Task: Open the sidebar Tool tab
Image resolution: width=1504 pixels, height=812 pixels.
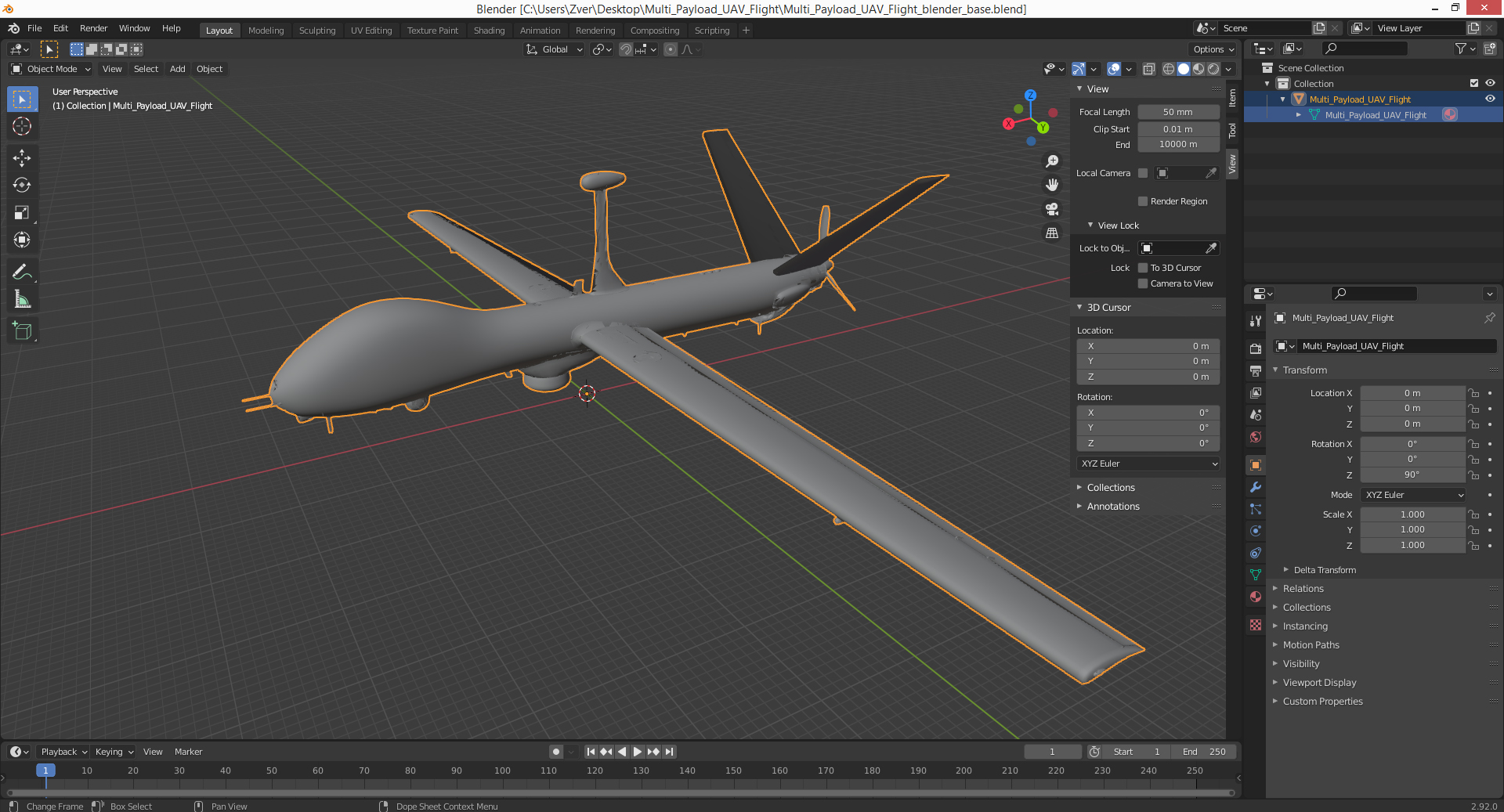Action: (1232, 130)
